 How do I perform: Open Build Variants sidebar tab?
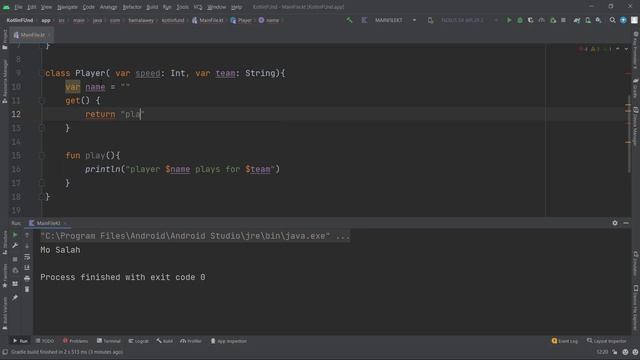[4, 313]
